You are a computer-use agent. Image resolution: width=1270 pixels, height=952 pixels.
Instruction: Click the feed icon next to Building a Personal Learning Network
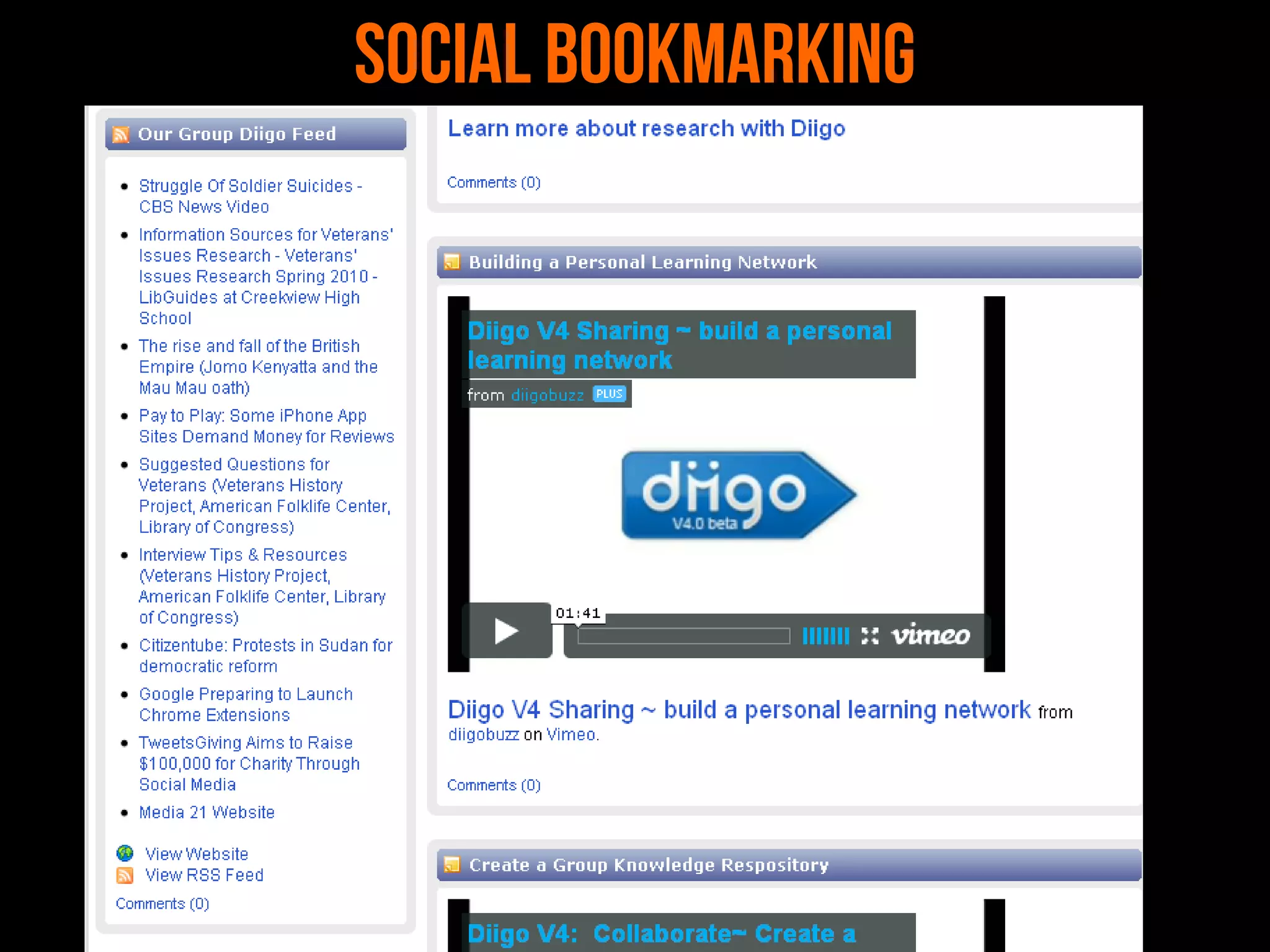pyautogui.click(x=452, y=262)
